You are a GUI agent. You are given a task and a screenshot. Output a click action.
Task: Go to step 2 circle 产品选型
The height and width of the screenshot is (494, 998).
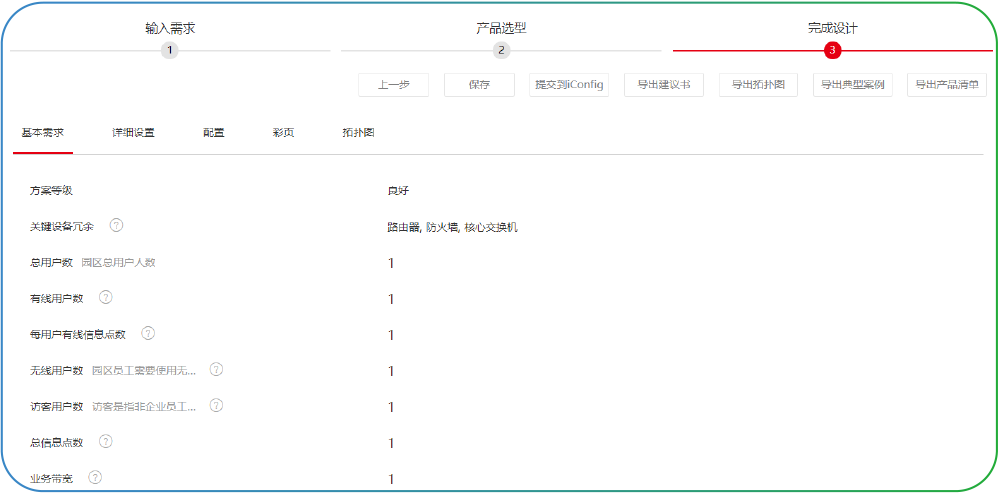pyautogui.click(x=501, y=50)
